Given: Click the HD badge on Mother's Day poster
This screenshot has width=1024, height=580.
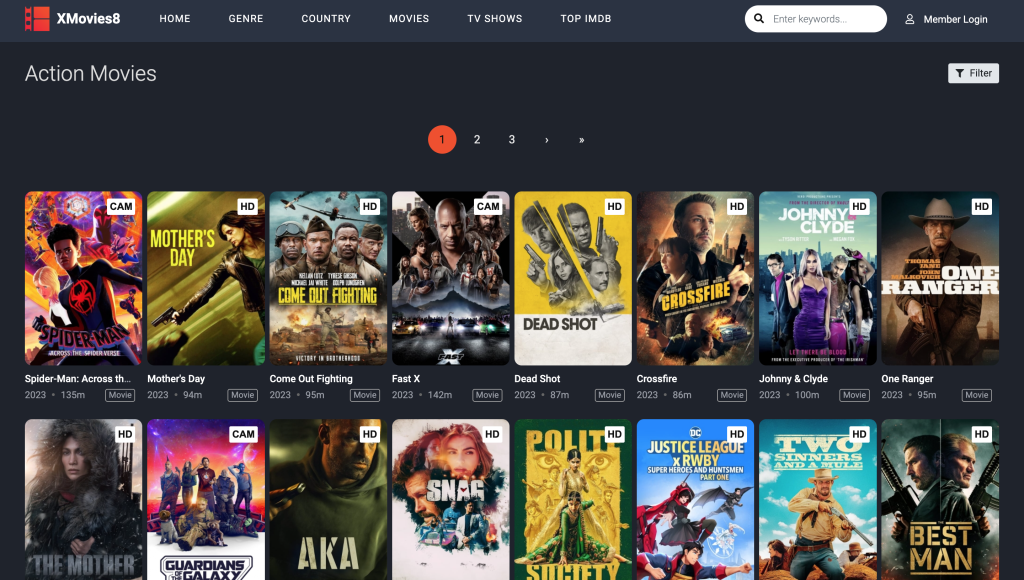Looking at the screenshot, I should tap(248, 205).
